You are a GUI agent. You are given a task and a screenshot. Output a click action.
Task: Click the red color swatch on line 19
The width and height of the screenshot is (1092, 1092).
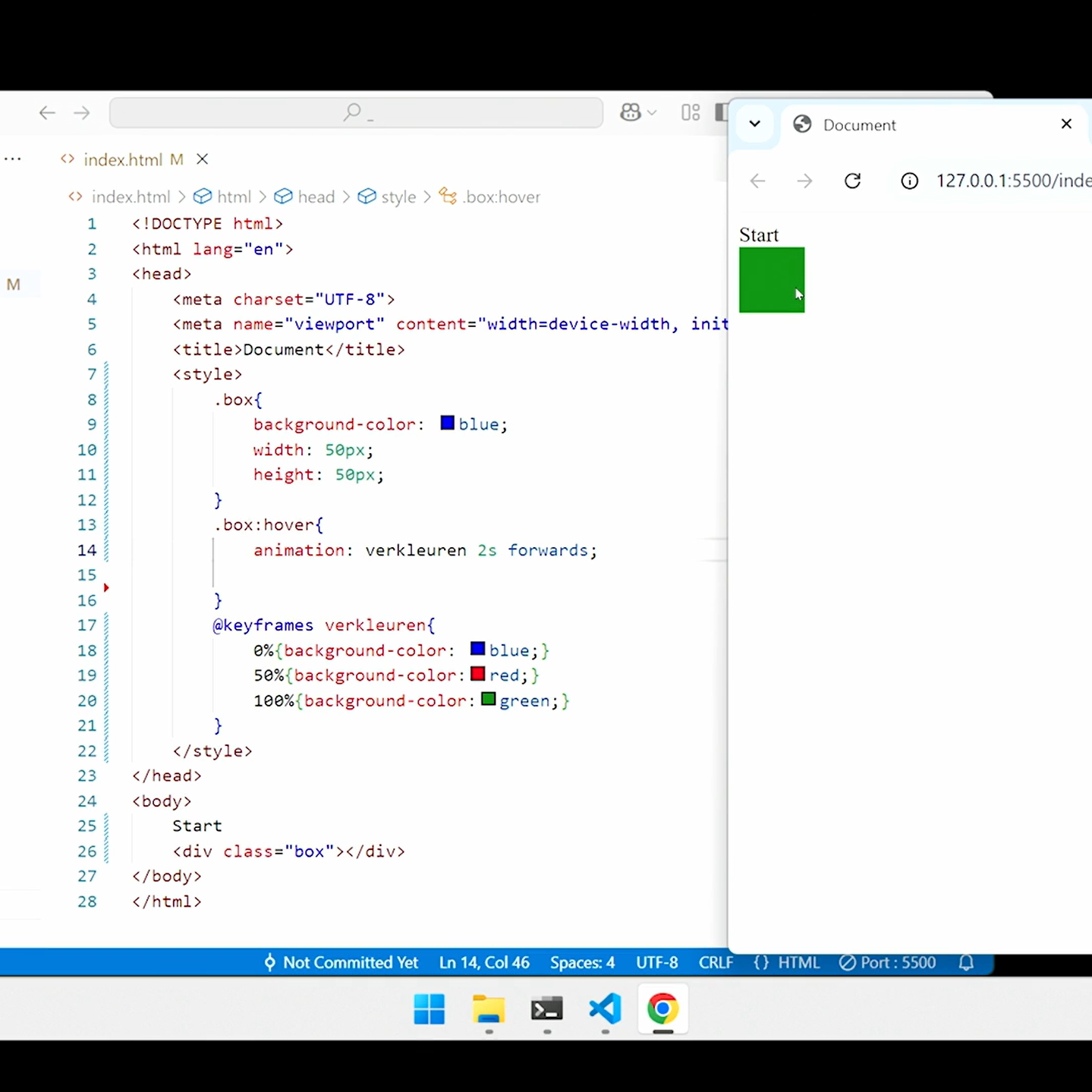click(477, 675)
